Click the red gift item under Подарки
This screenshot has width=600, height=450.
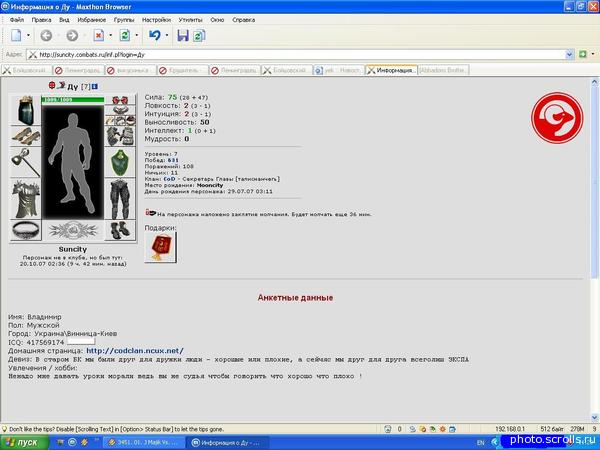[x=160, y=248]
